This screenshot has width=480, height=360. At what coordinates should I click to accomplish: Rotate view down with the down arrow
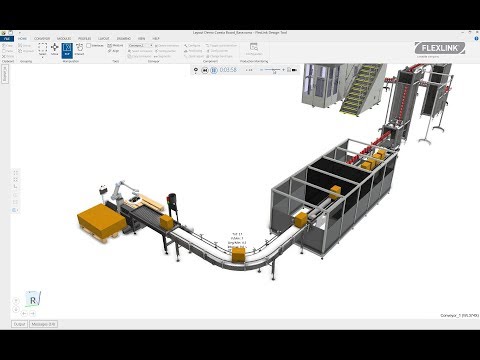(16, 309)
